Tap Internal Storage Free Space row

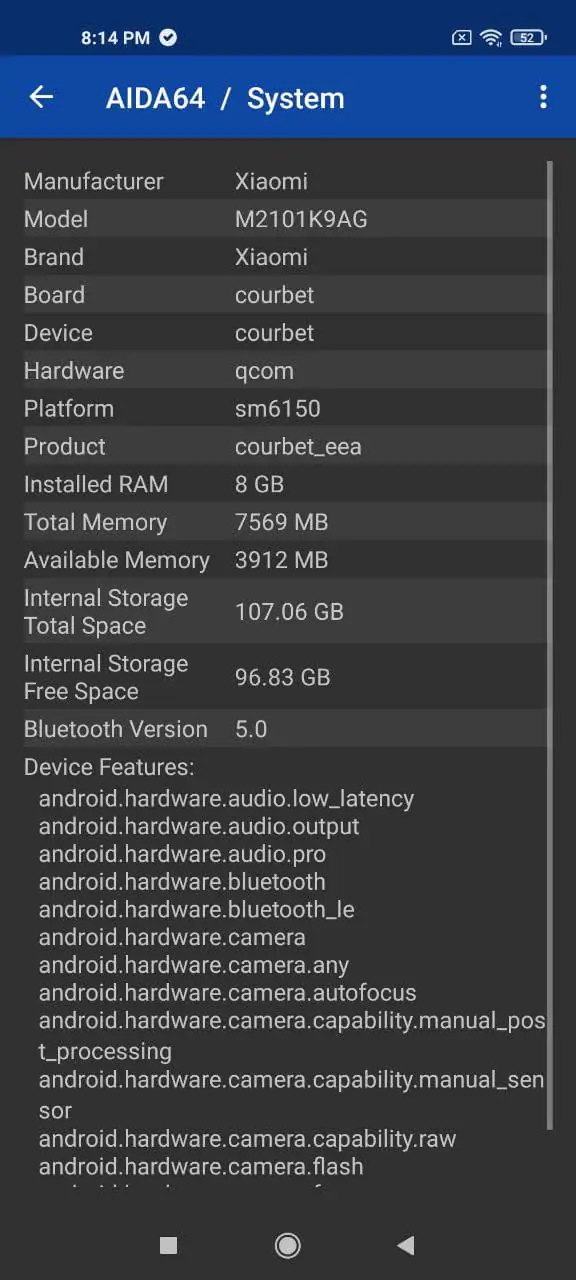tap(284, 677)
